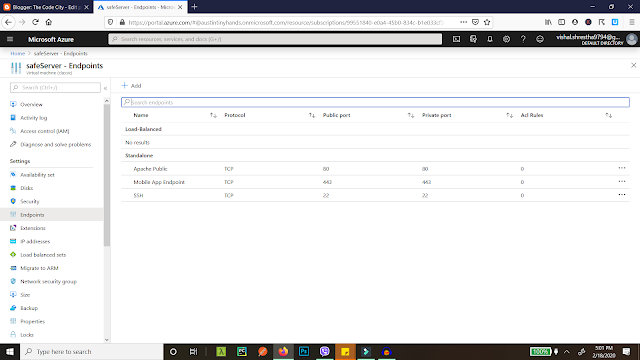Open the account avatar menu
640x360 pixels.
tap(631, 39)
